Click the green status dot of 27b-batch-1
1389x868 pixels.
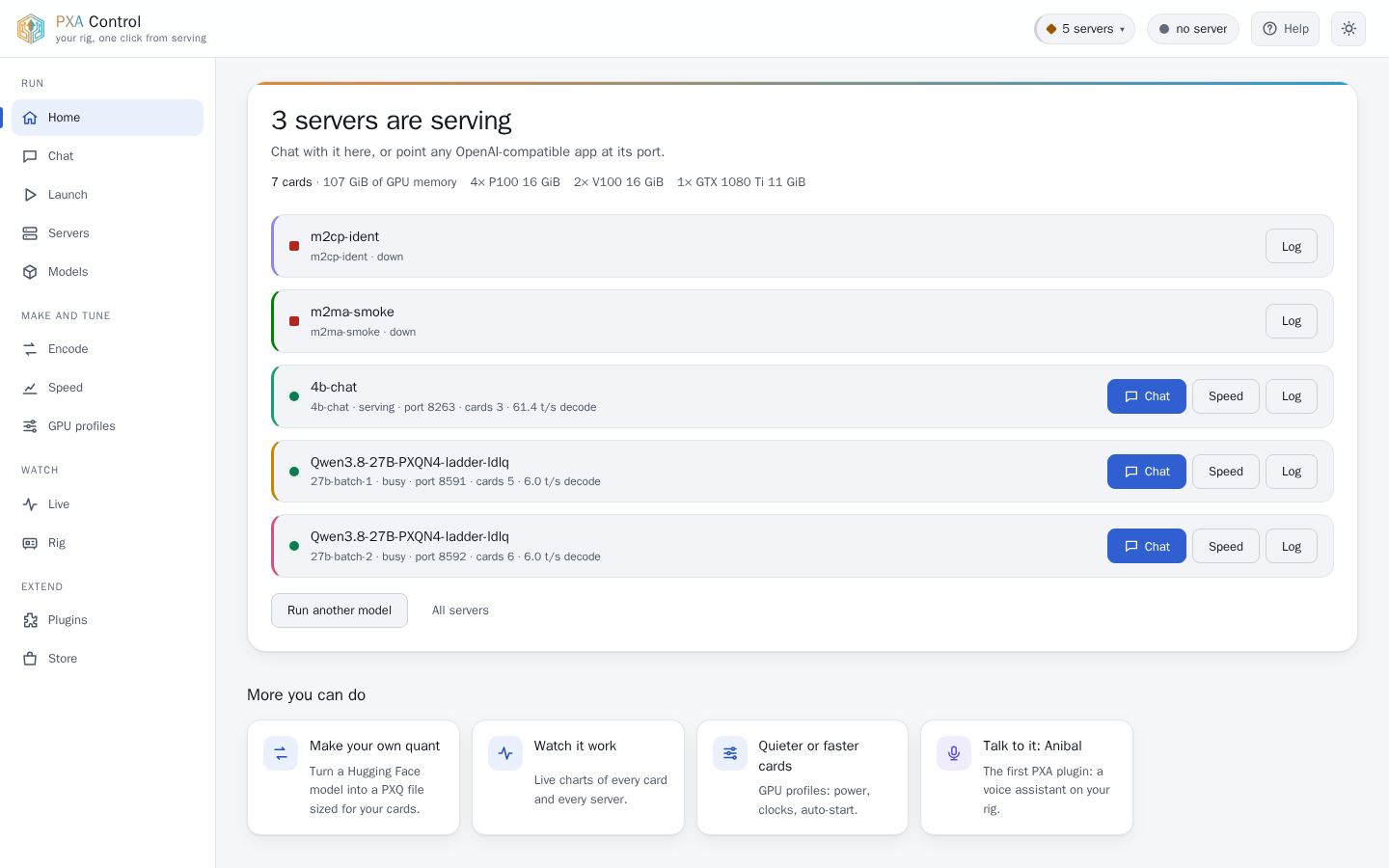tap(294, 472)
